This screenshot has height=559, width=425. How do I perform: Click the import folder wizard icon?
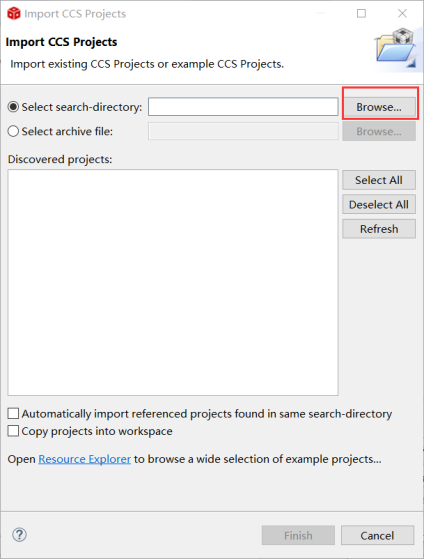tap(395, 47)
